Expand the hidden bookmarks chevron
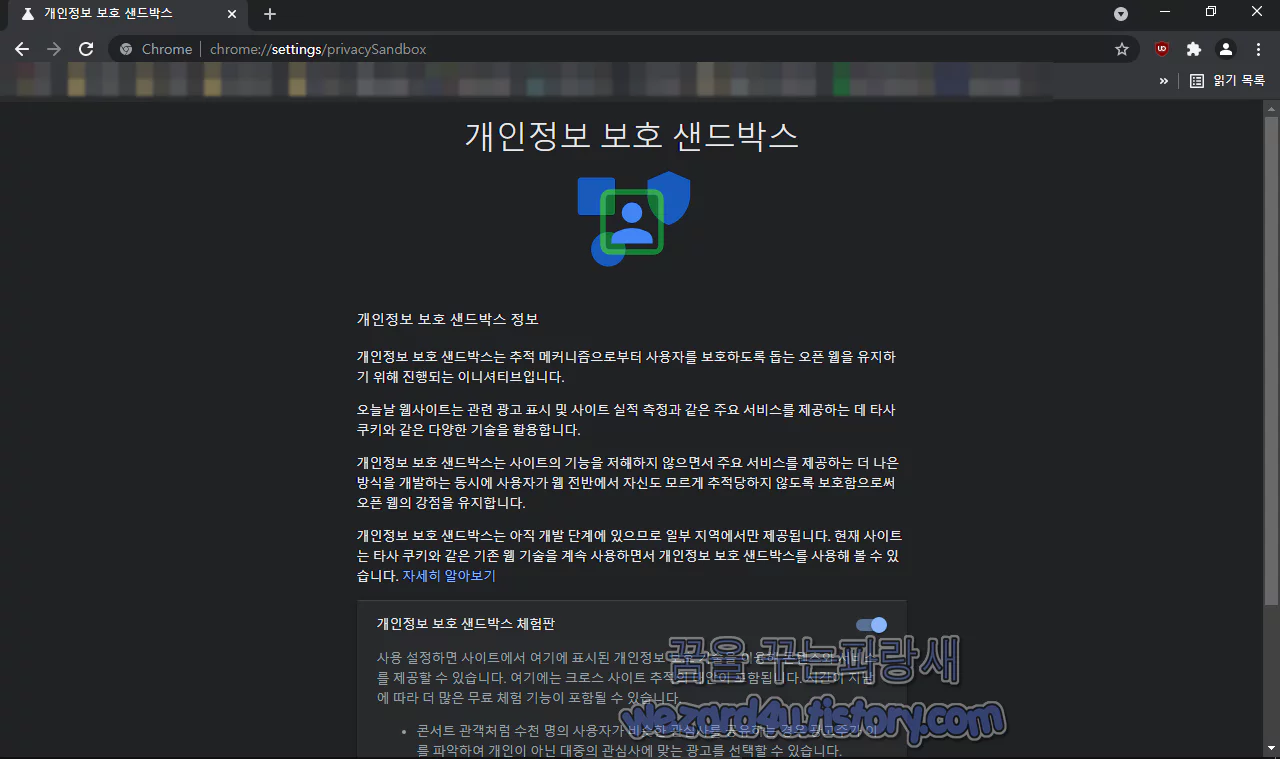The width and height of the screenshot is (1280, 759). point(1163,81)
